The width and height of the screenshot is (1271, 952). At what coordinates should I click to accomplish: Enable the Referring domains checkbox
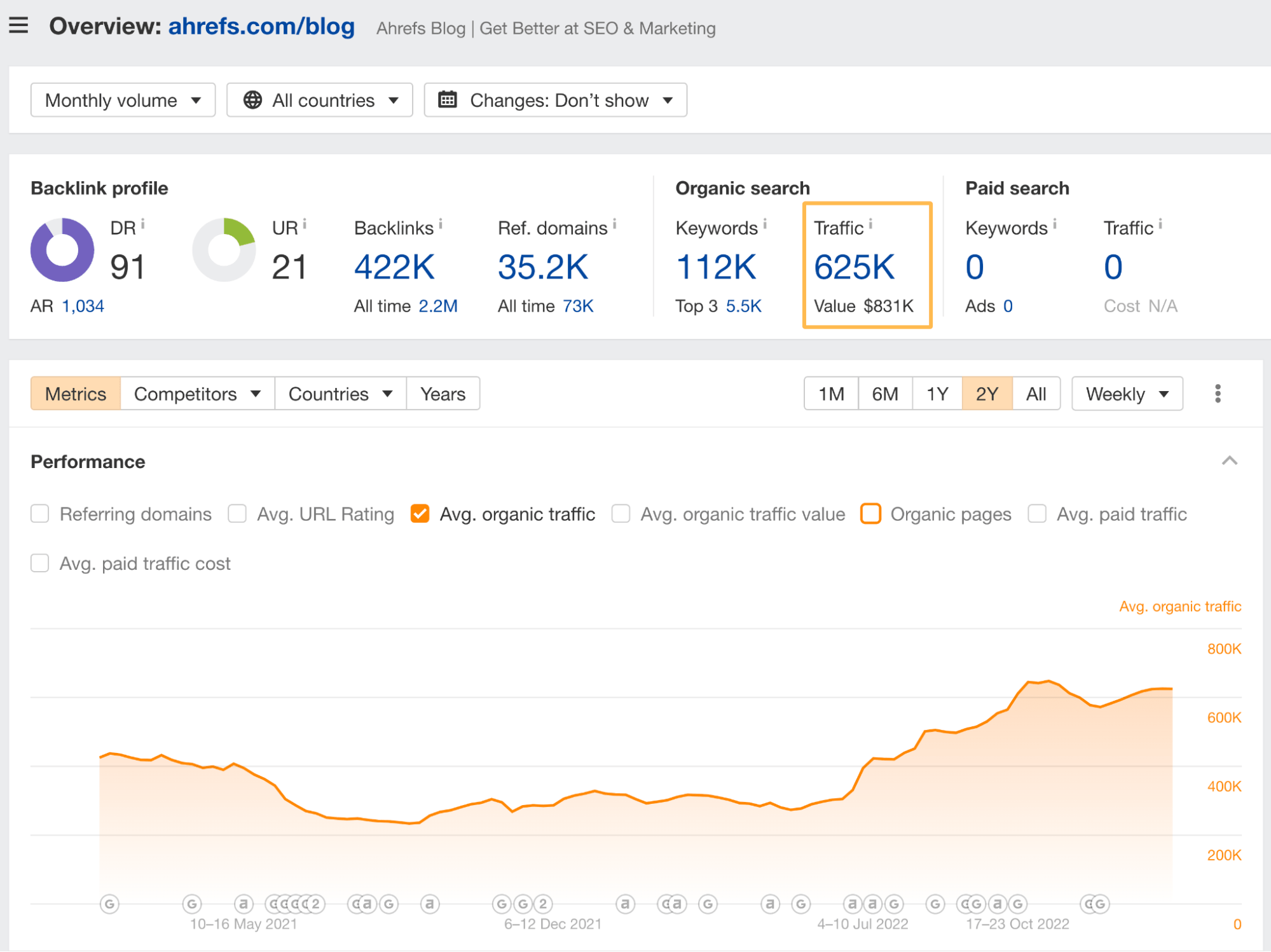click(40, 514)
